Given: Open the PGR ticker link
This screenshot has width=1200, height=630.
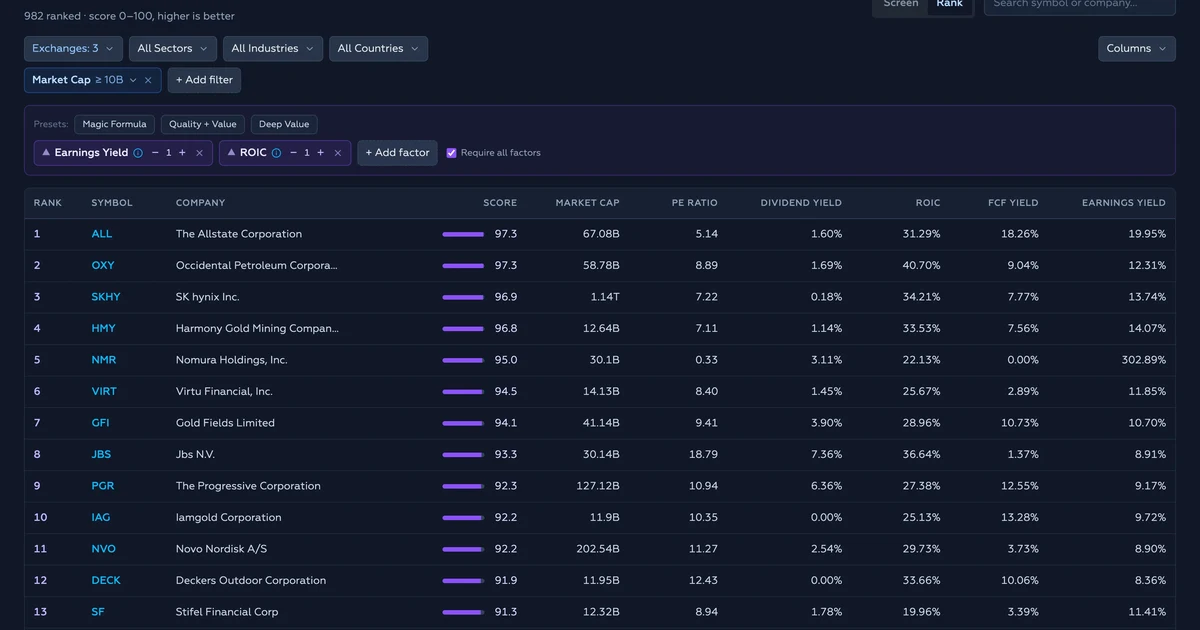Looking at the screenshot, I should tap(103, 486).
